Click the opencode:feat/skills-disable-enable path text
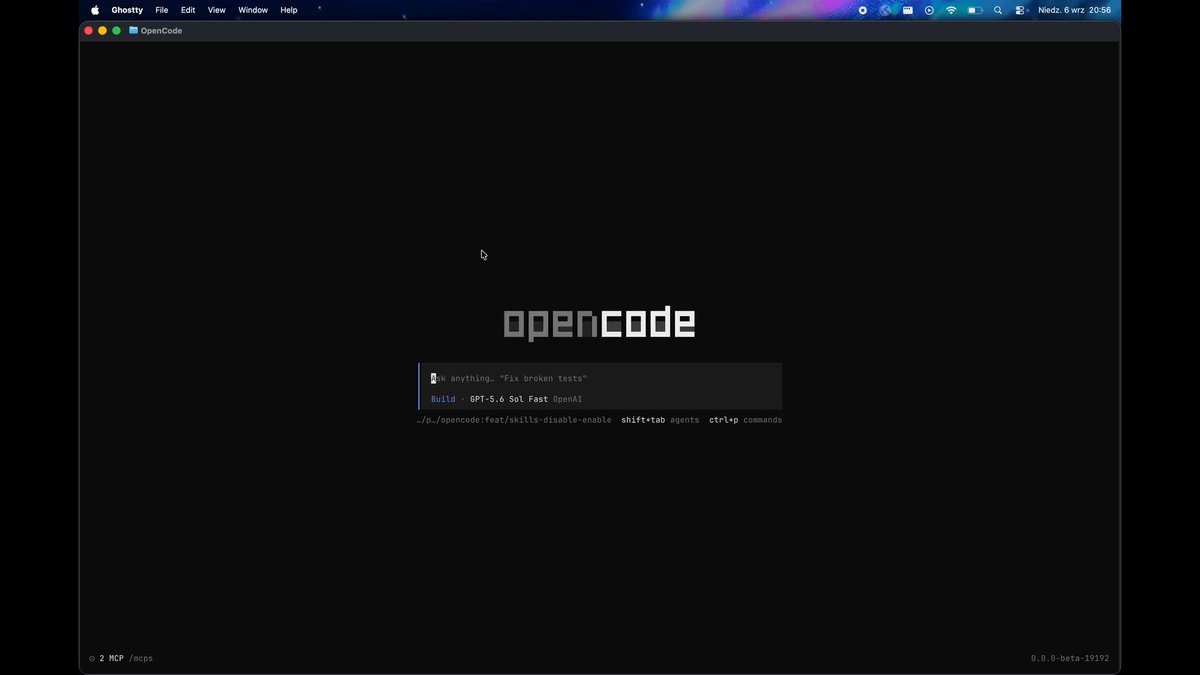 pos(514,420)
